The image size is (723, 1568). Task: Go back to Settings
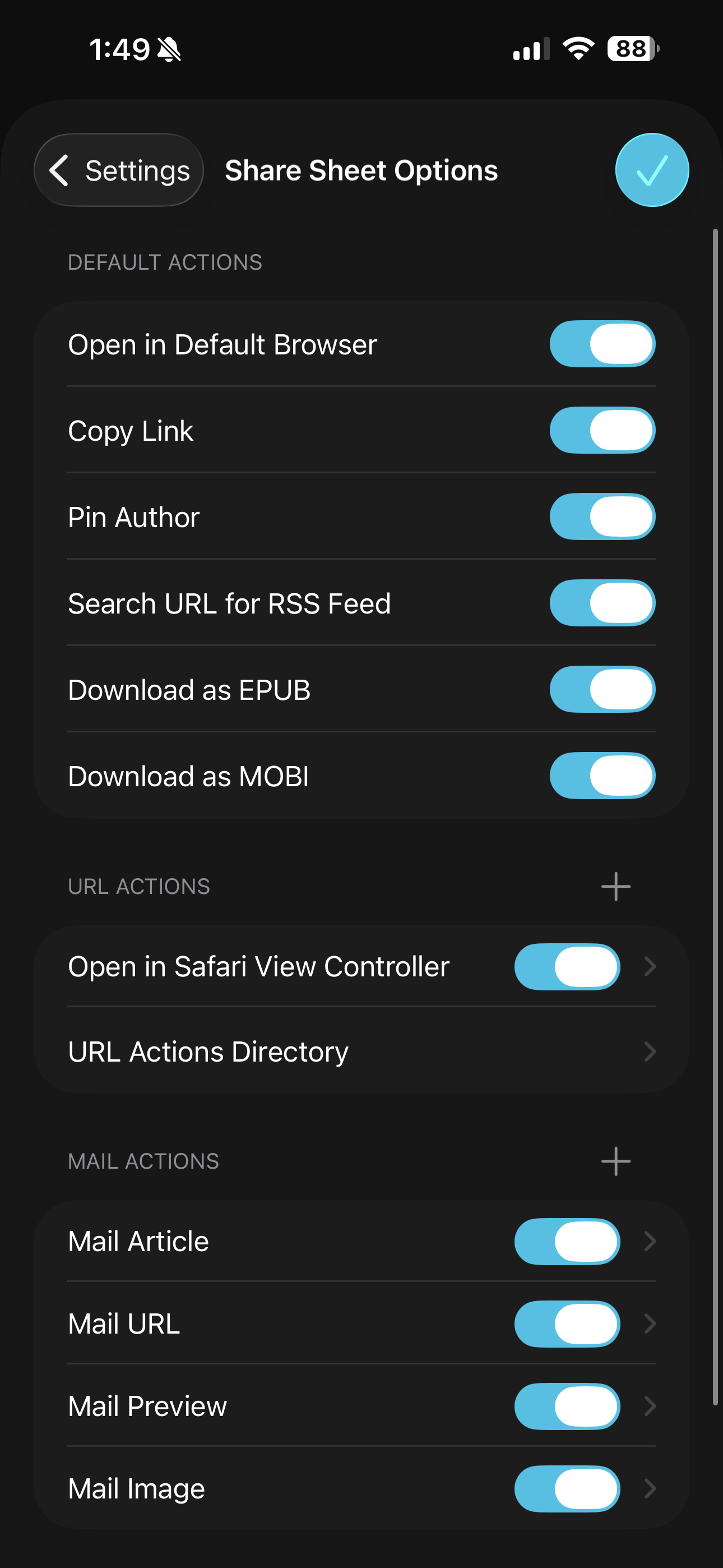click(119, 170)
